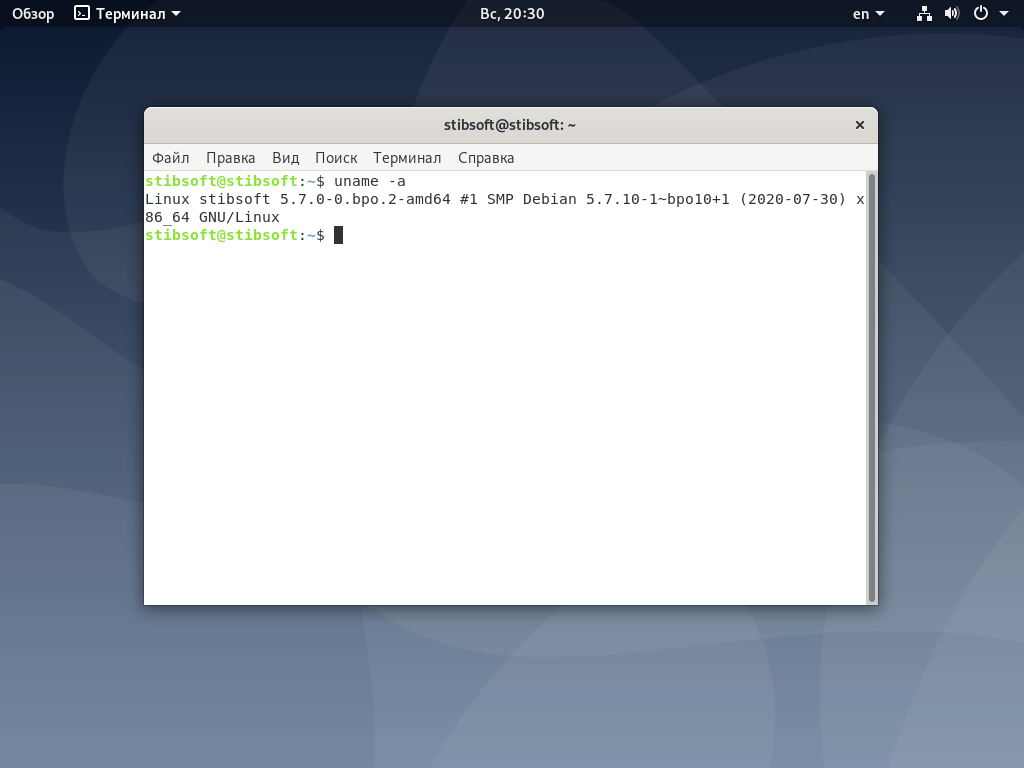Screen dimensions: 1024x768
Task: Click the 86_64 GNU/Linux output text
Action: point(212,217)
